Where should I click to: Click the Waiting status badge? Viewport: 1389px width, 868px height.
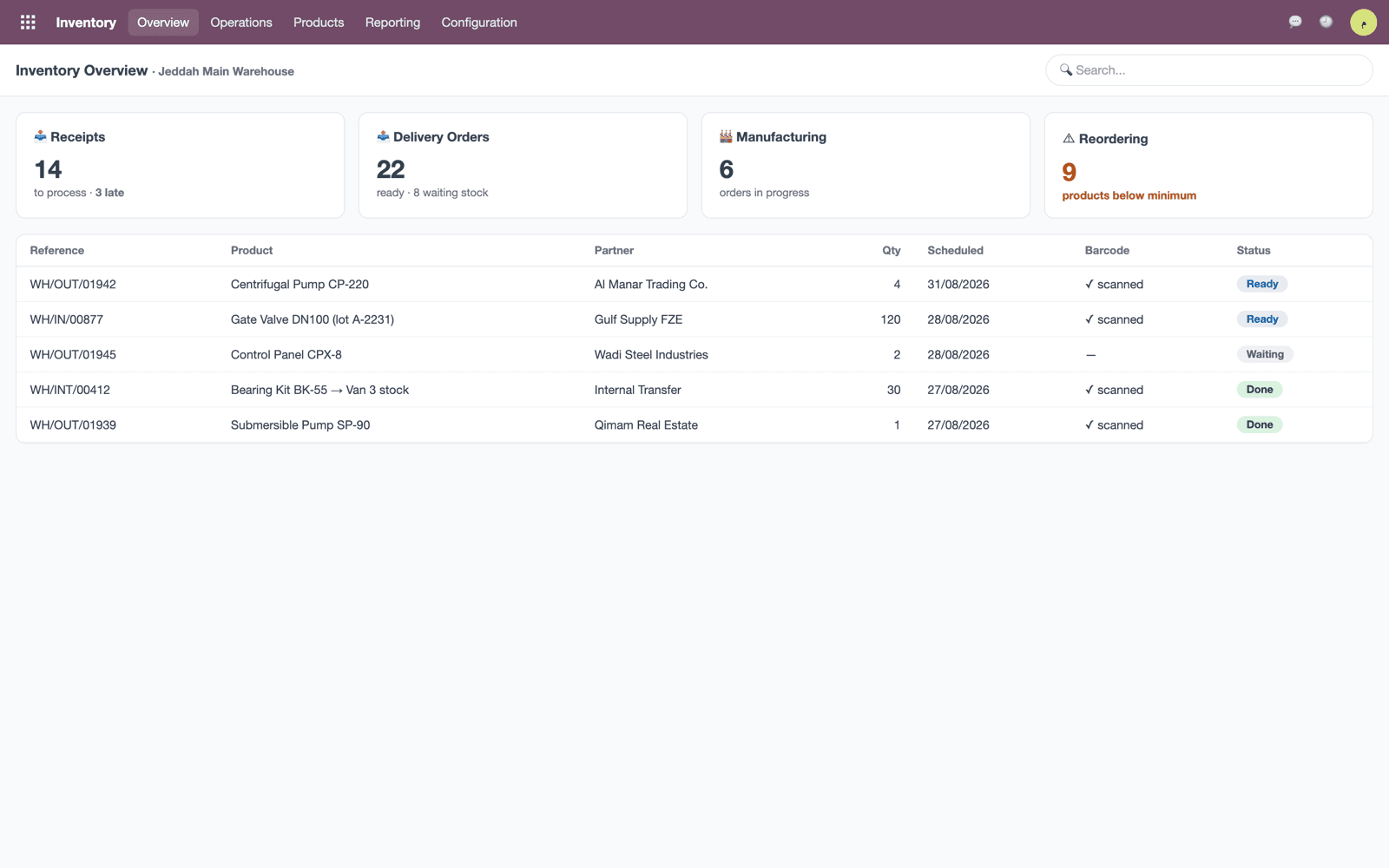click(1265, 354)
